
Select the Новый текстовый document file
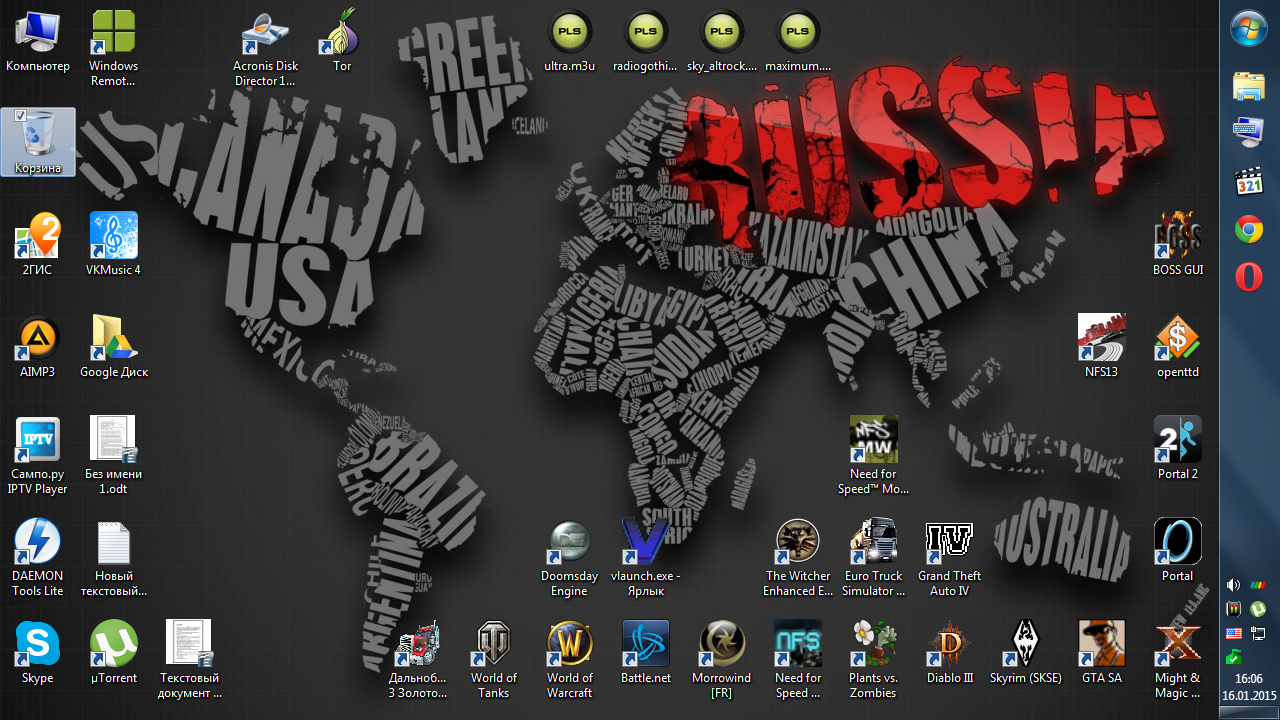click(x=114, y=558)
